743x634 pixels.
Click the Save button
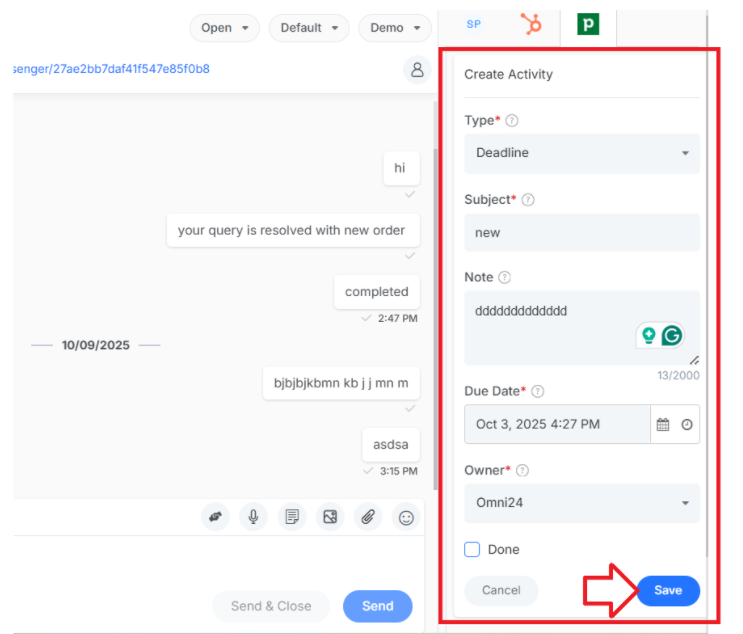(668, 590)
